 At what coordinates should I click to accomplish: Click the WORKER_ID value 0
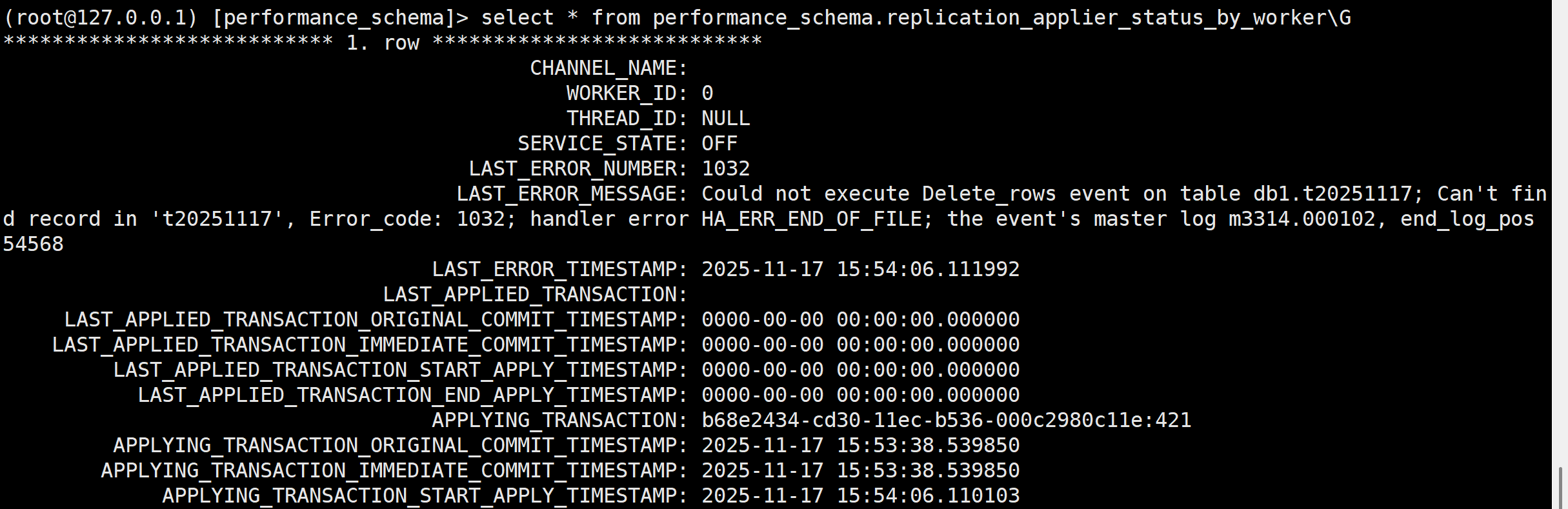pyautogui.click(x=707, y=93)
